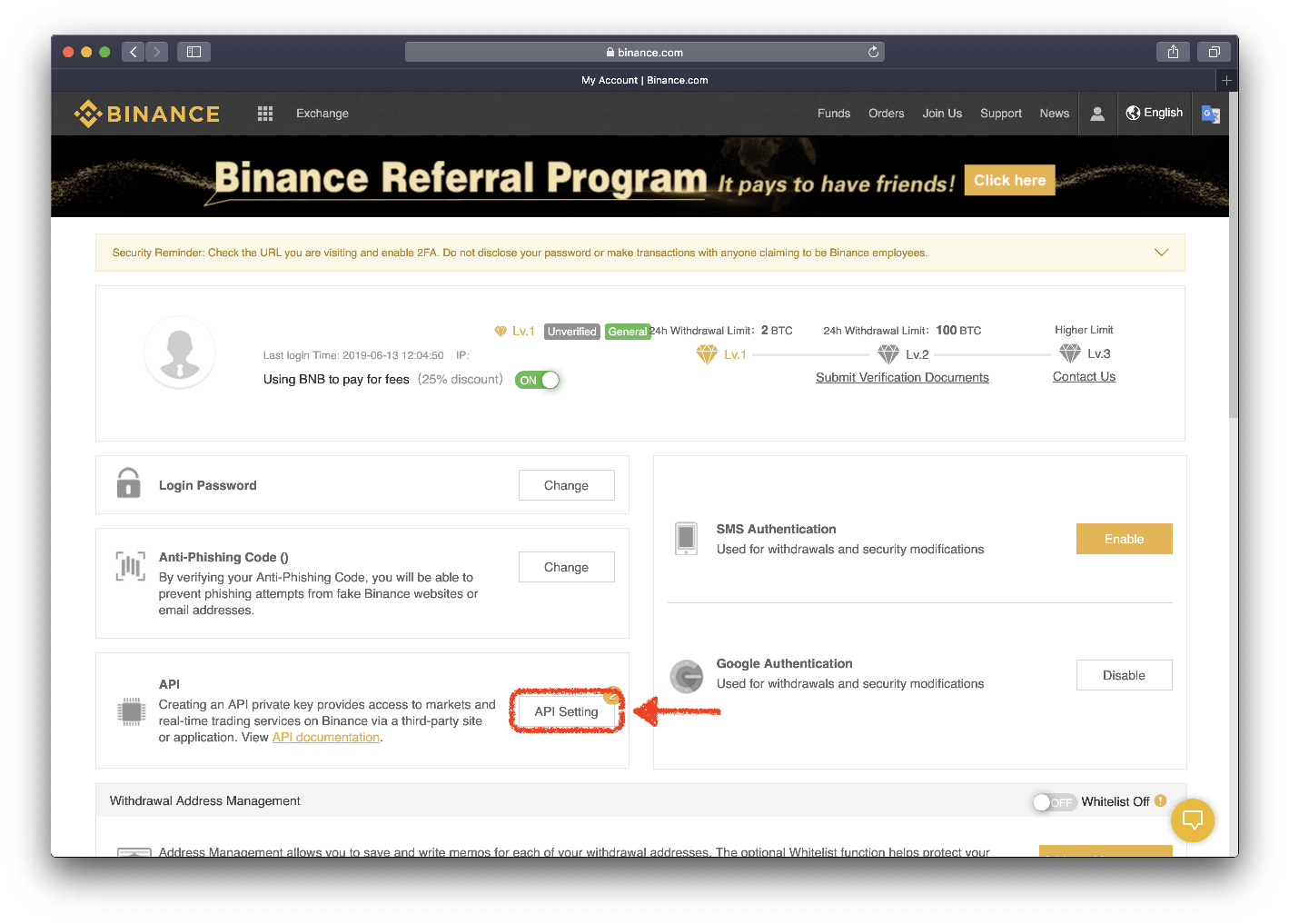Click the lock icon in the address bar
The height and width of the screenshot is (924, 1289).
pyautogui.click(x=610, y=53)
